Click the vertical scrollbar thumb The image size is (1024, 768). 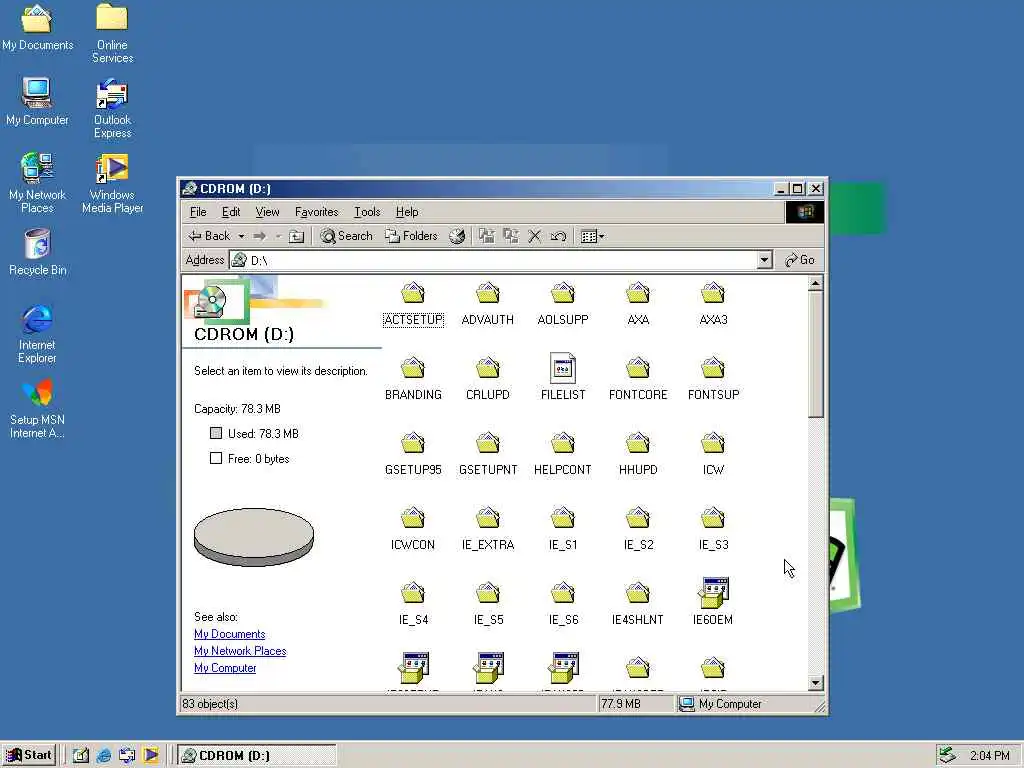click(815, 355)
